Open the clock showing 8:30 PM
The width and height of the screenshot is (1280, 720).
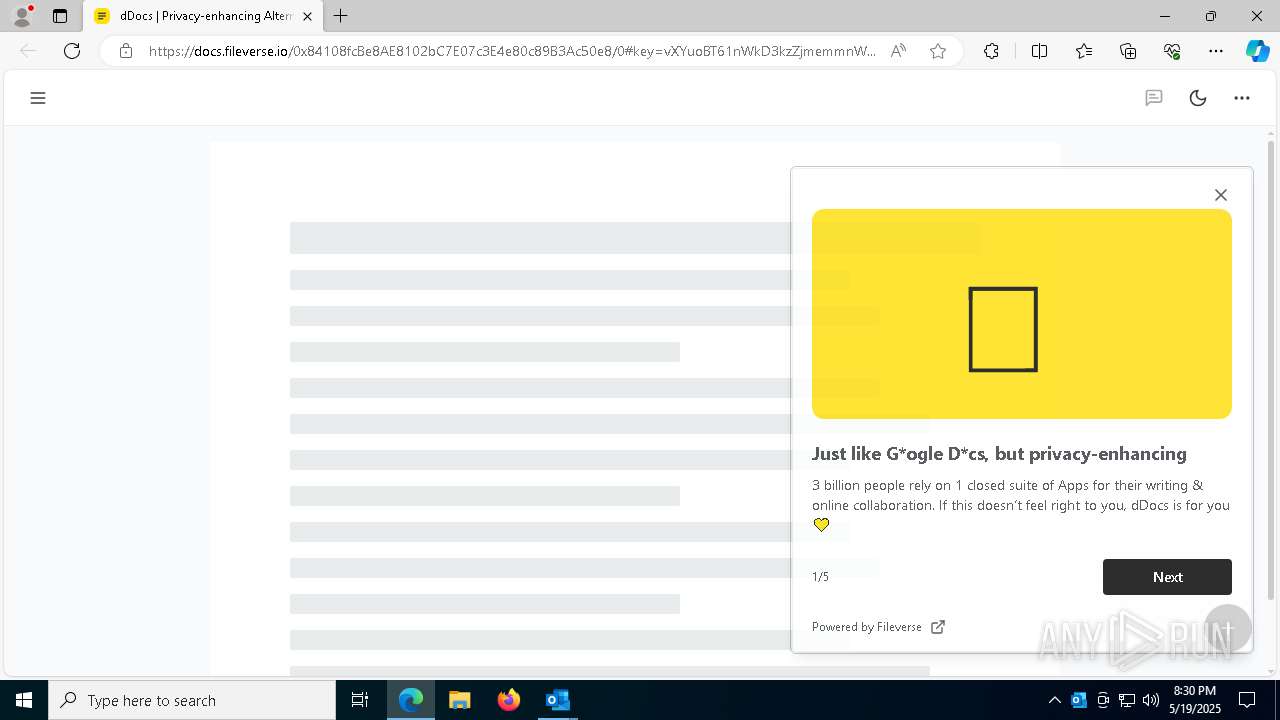pyautogui.click(x=1194, y=700)
